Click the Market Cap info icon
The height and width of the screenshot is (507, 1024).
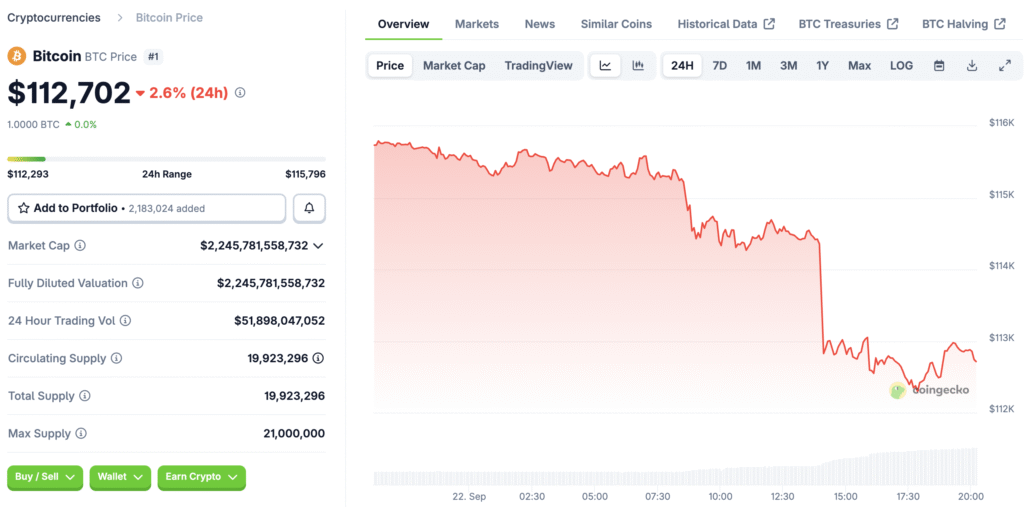pyautogui.click(x=80, y=246)
